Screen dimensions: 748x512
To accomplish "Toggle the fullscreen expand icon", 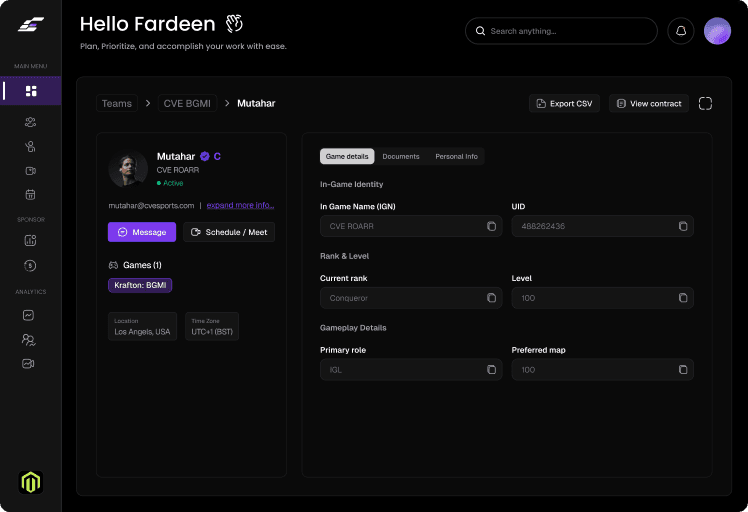I will point(705,104).
